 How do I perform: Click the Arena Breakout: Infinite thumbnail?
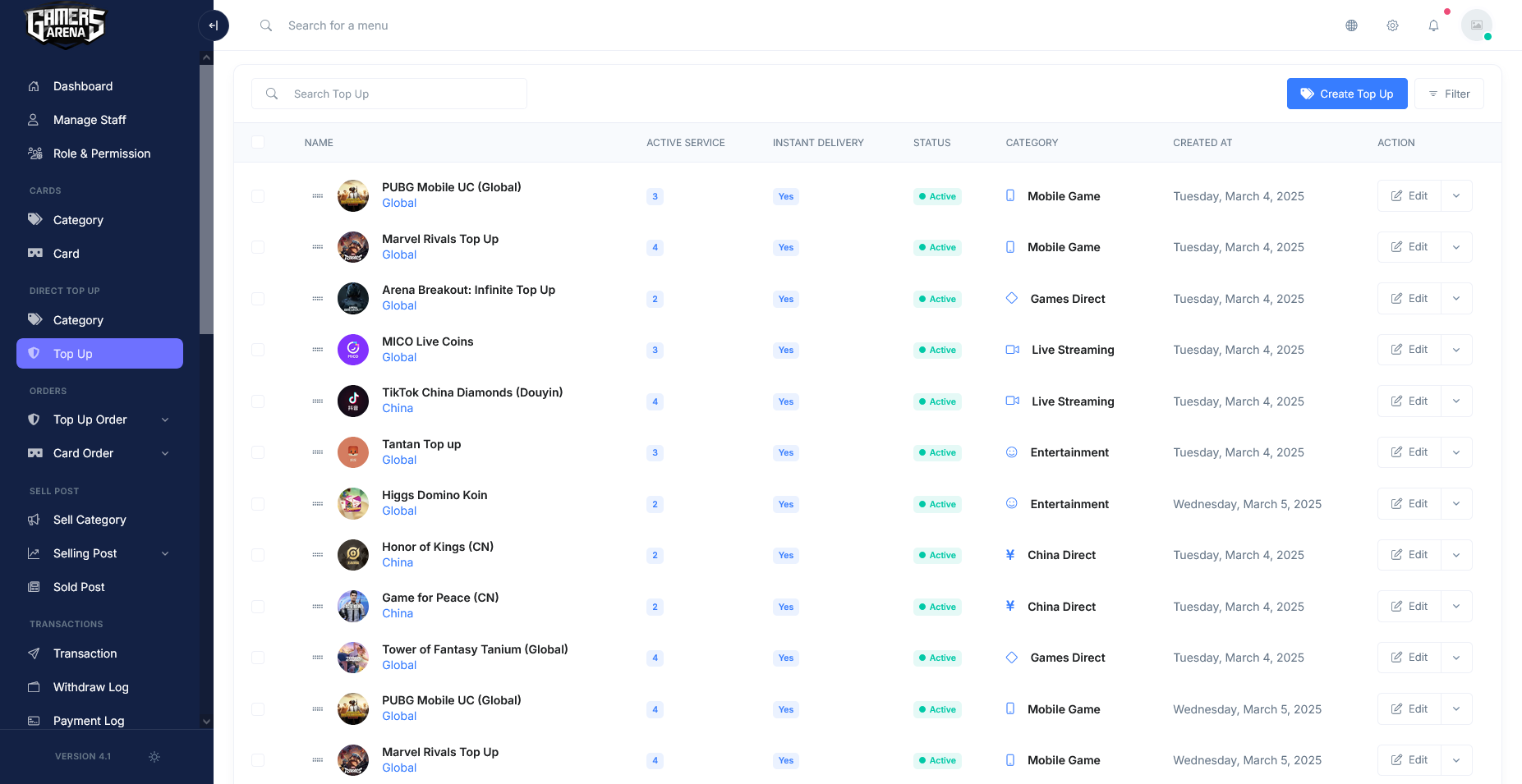tap(353, 298)
